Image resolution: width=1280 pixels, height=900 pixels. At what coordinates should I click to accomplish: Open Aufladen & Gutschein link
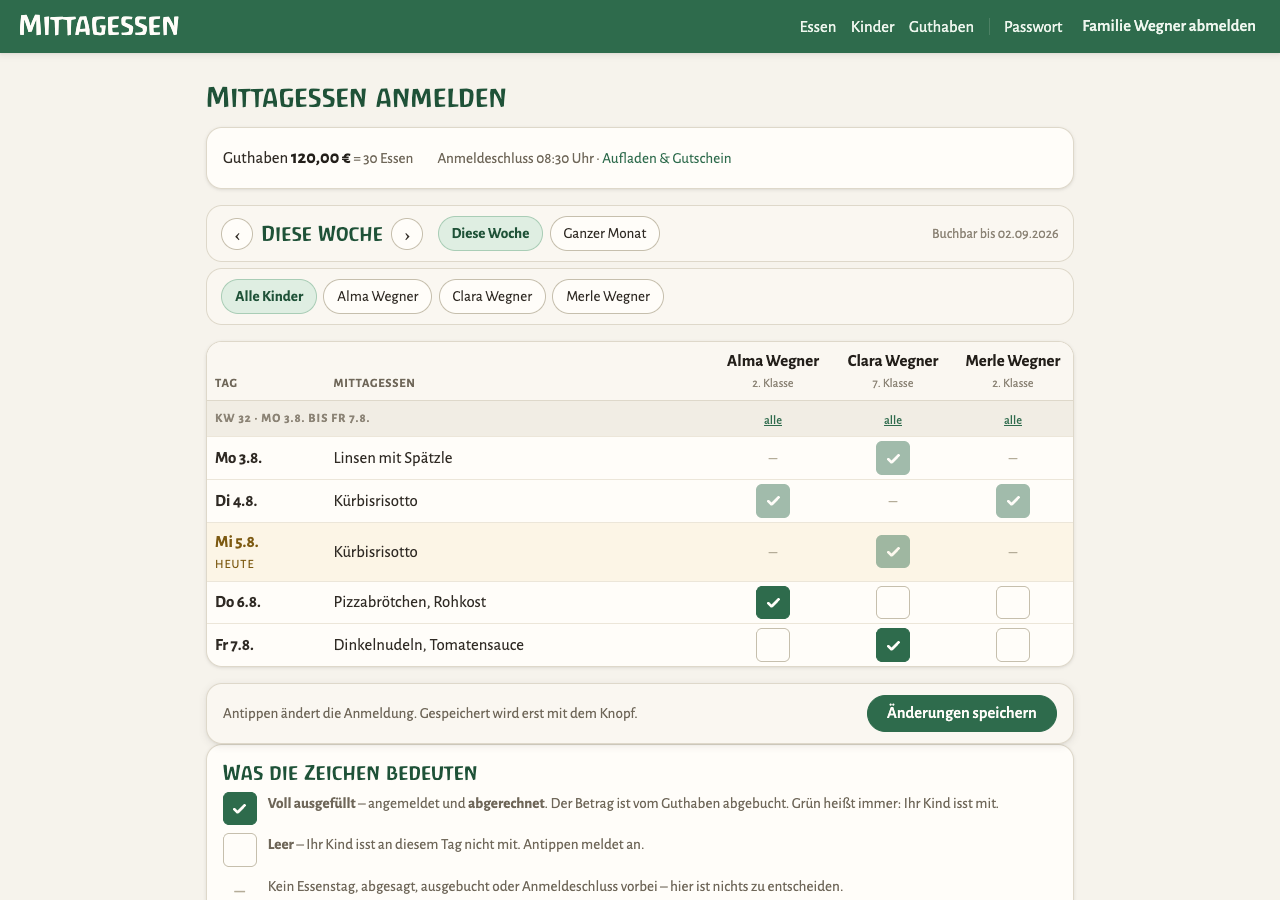[x=667, y=158]
